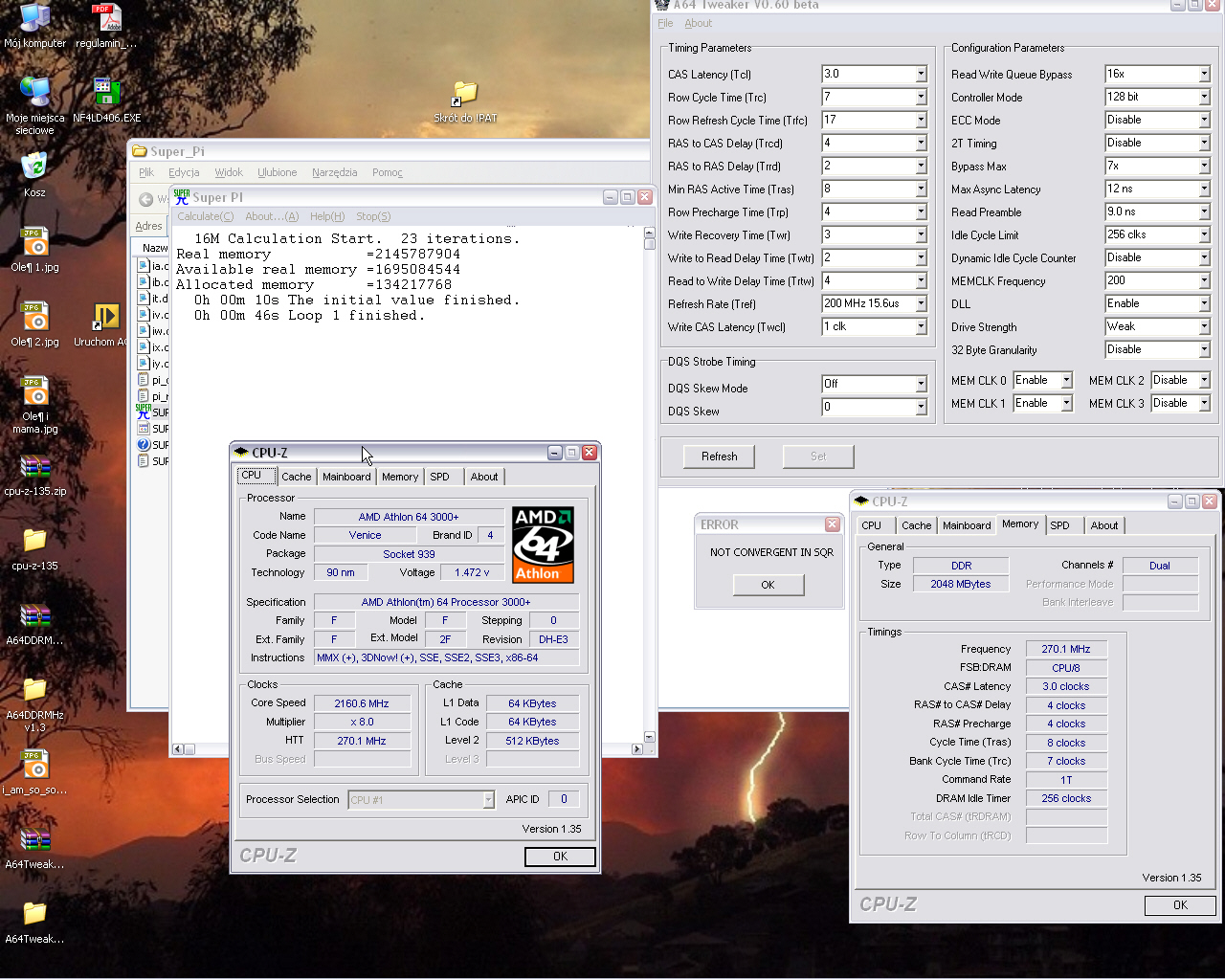Switch to About tab in CPU-Z Memory window

coord(1104,525)
